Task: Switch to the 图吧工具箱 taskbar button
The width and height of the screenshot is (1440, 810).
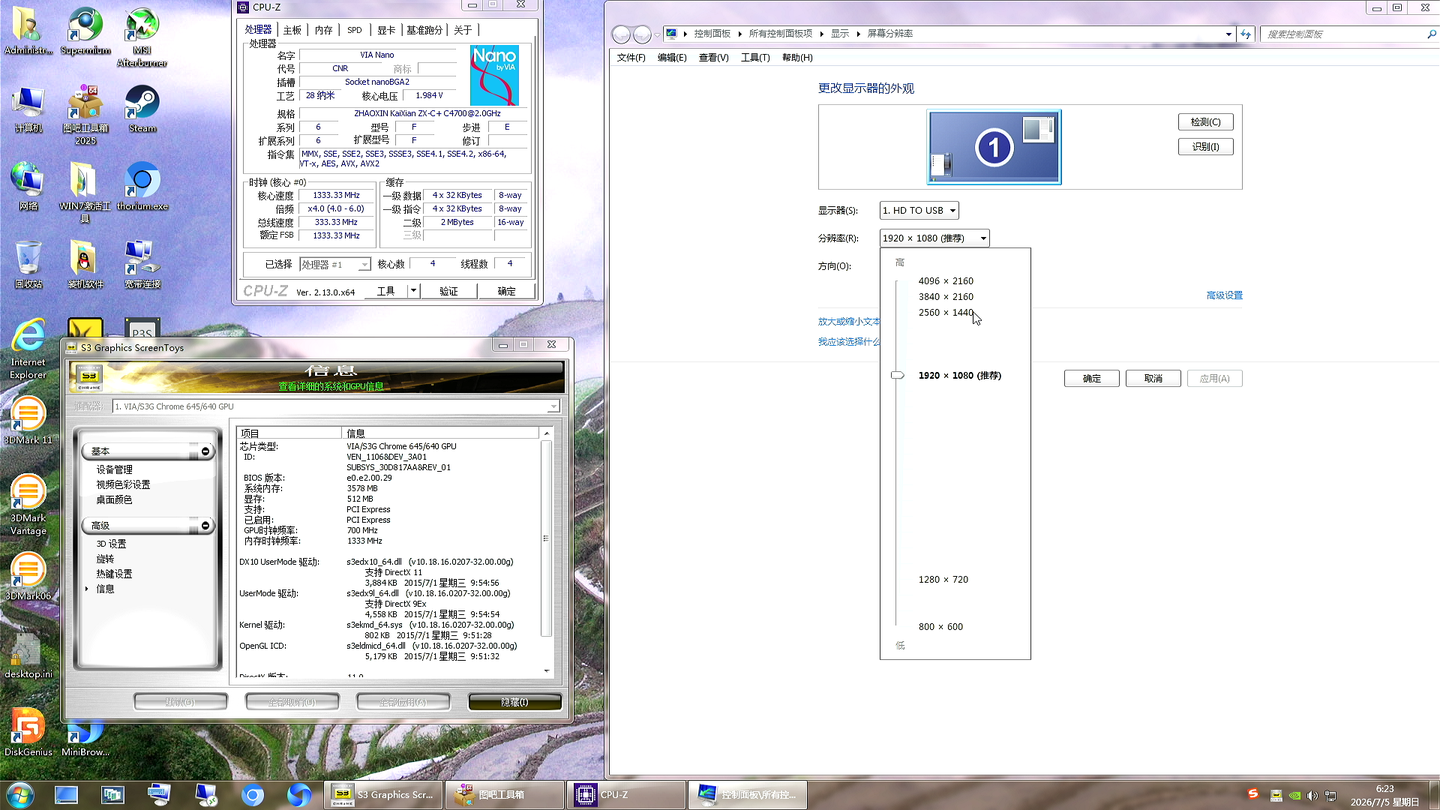Action: pyautogui.click(x=504, y=795)
